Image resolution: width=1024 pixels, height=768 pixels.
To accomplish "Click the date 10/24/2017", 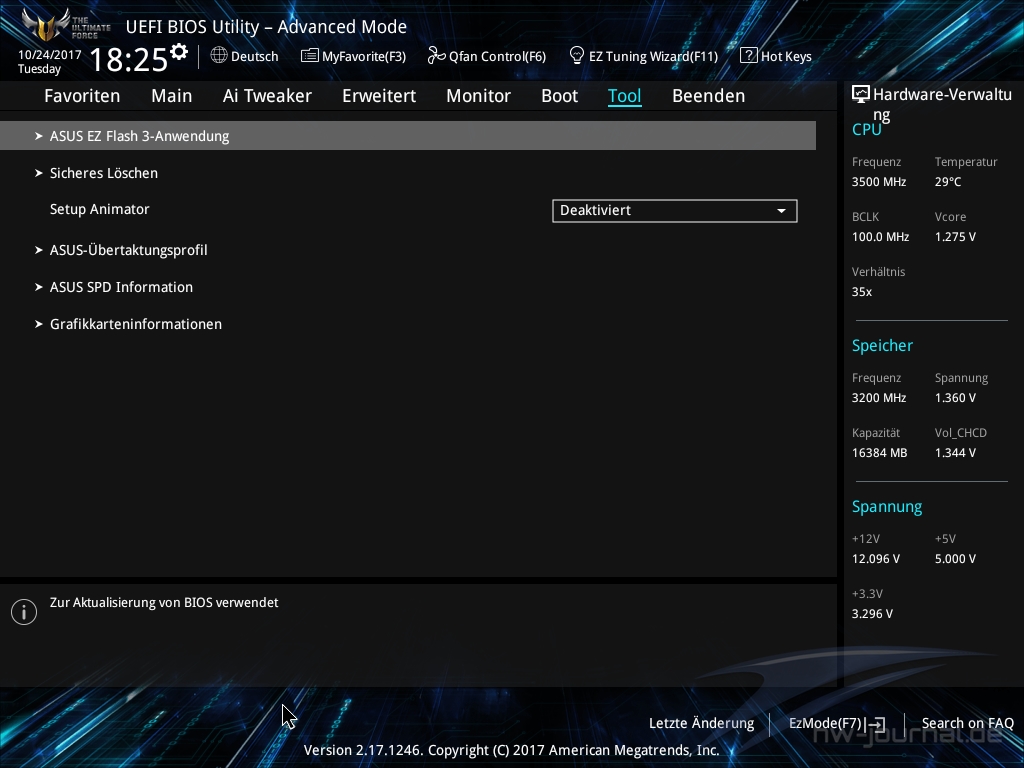I will 50,55.
